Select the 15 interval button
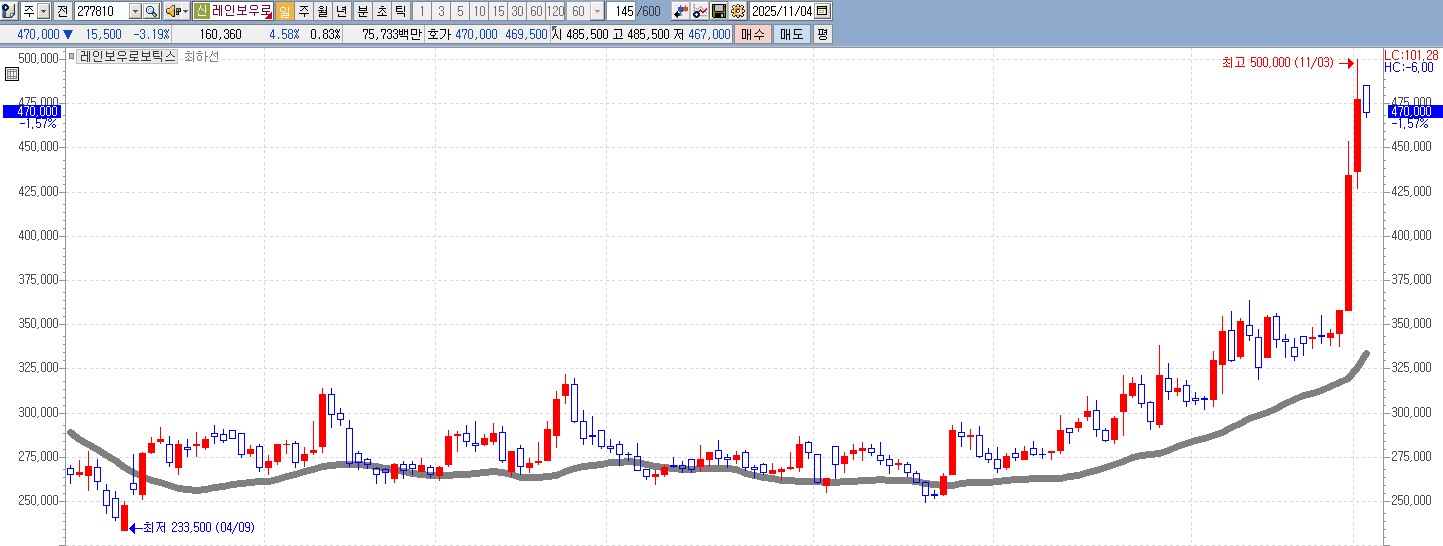 point(498,11)
